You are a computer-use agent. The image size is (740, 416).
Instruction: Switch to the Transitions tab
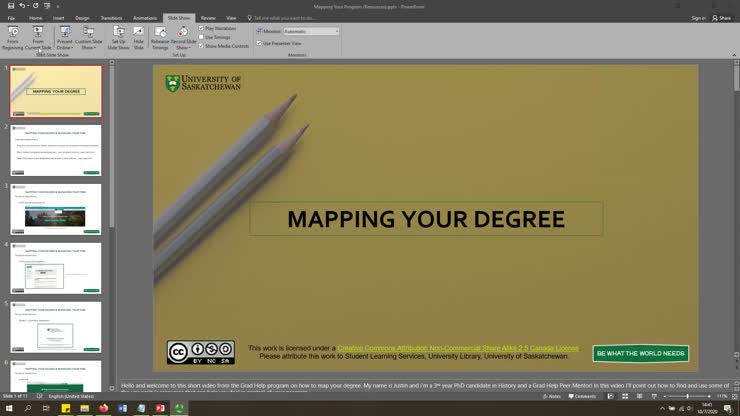pyautogui.click(x=111, y=18)
